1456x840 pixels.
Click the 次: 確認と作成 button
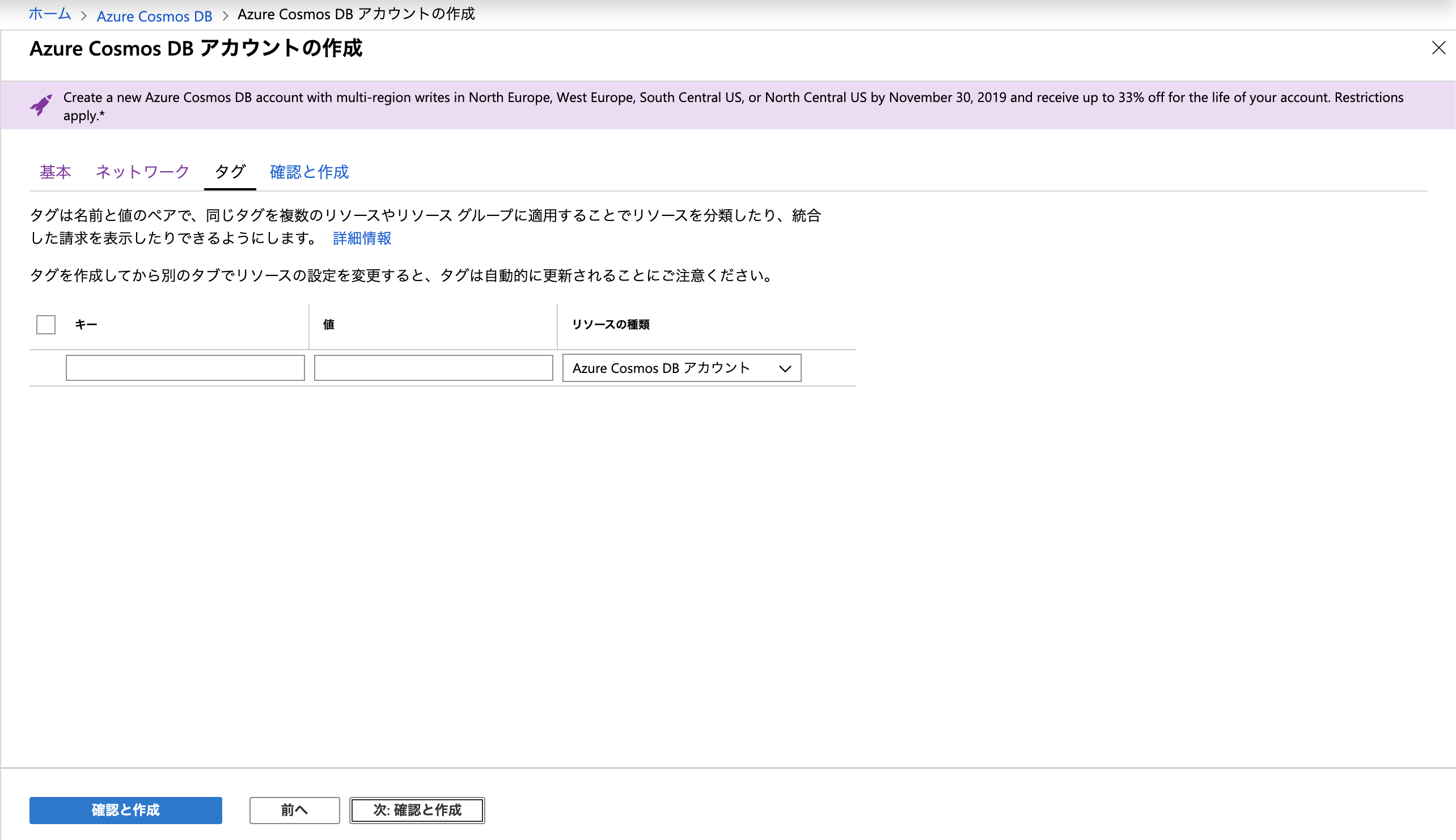(x=417, y=810)
